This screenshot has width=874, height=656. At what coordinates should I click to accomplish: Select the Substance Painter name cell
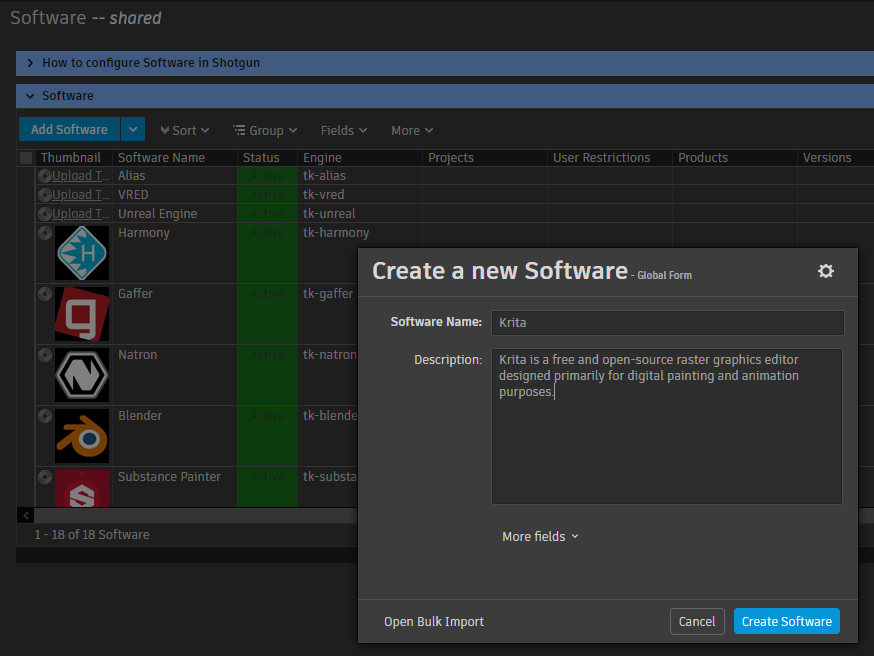point(175,487)
